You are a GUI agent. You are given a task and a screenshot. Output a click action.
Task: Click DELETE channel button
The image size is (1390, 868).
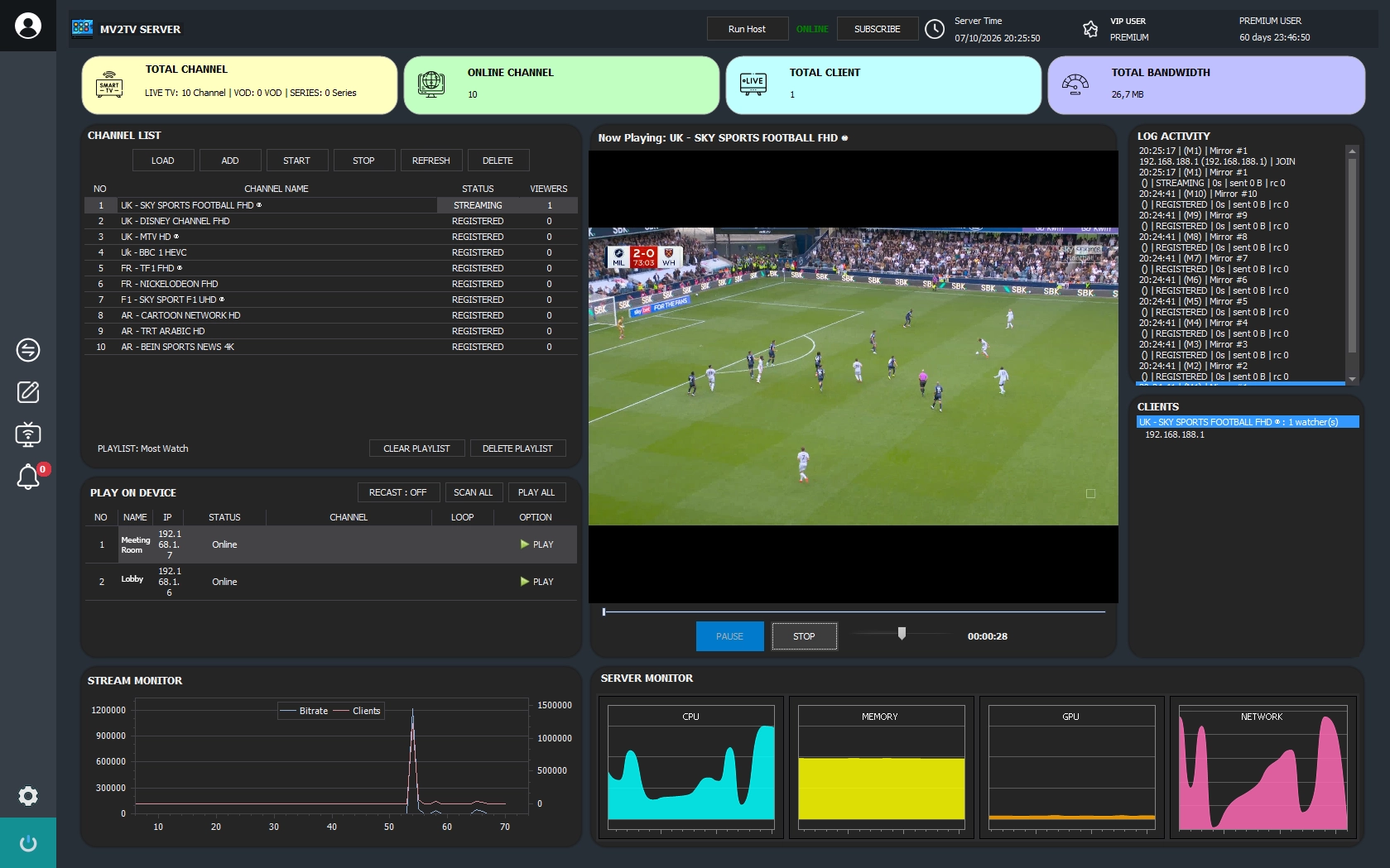coord(498,161)
